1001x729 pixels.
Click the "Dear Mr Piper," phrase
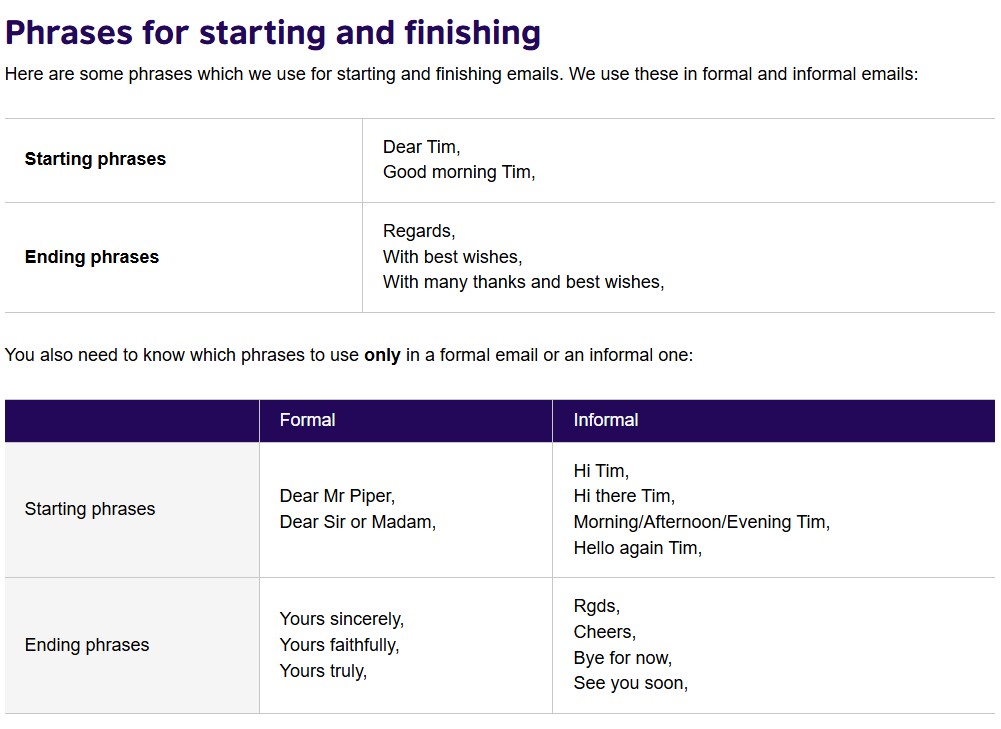pos(337,496)
